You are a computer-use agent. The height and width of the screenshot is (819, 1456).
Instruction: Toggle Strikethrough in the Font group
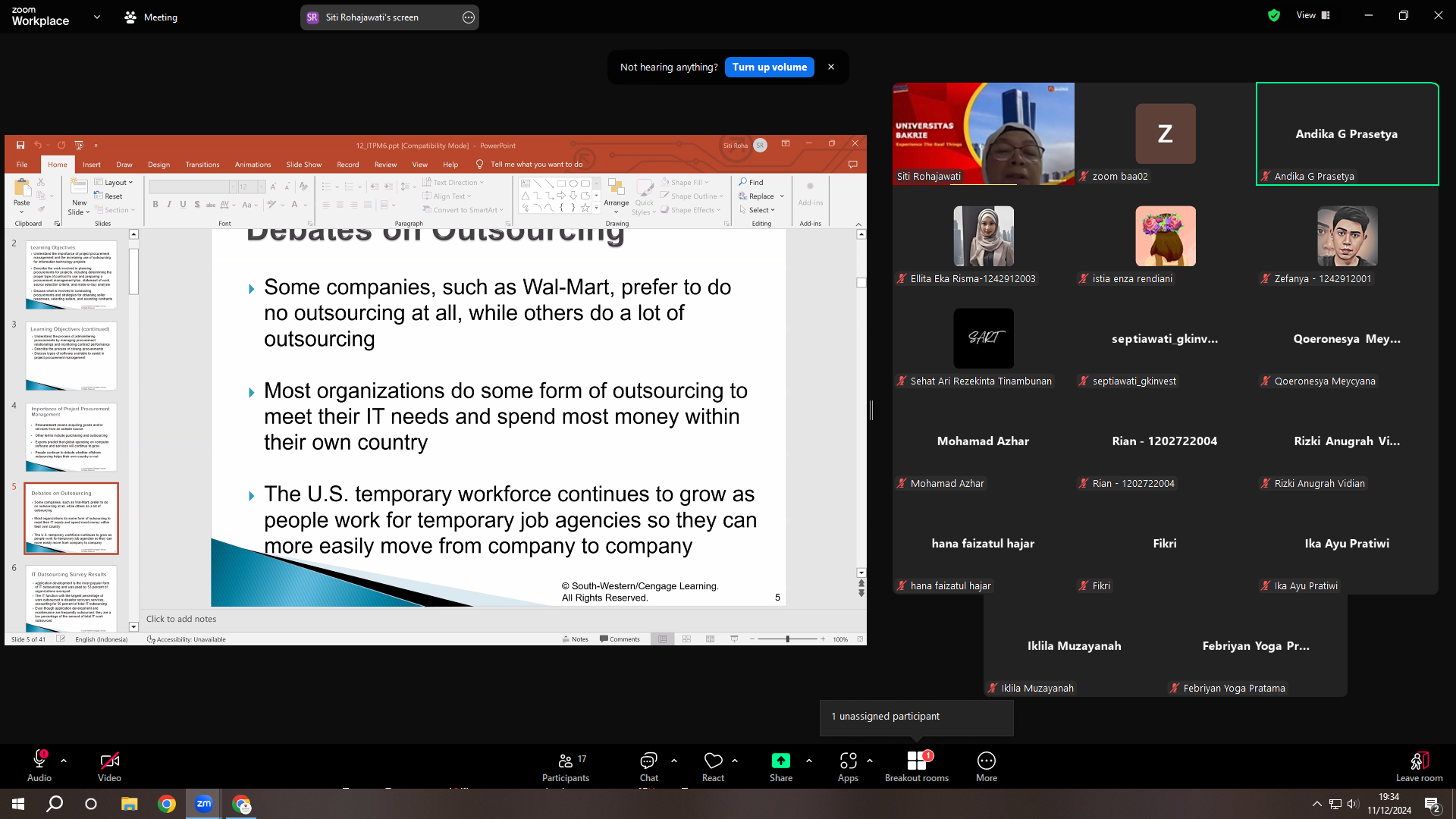(211, 205)
